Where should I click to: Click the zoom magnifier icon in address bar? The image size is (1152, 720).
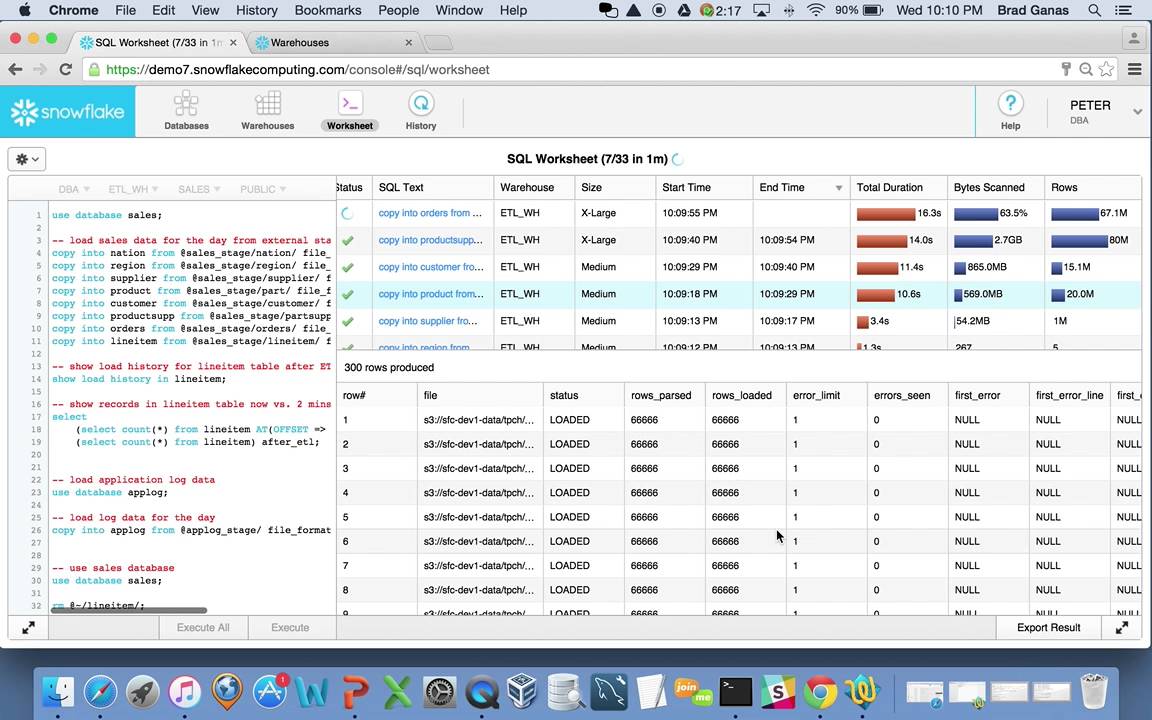click(1086, 69)
